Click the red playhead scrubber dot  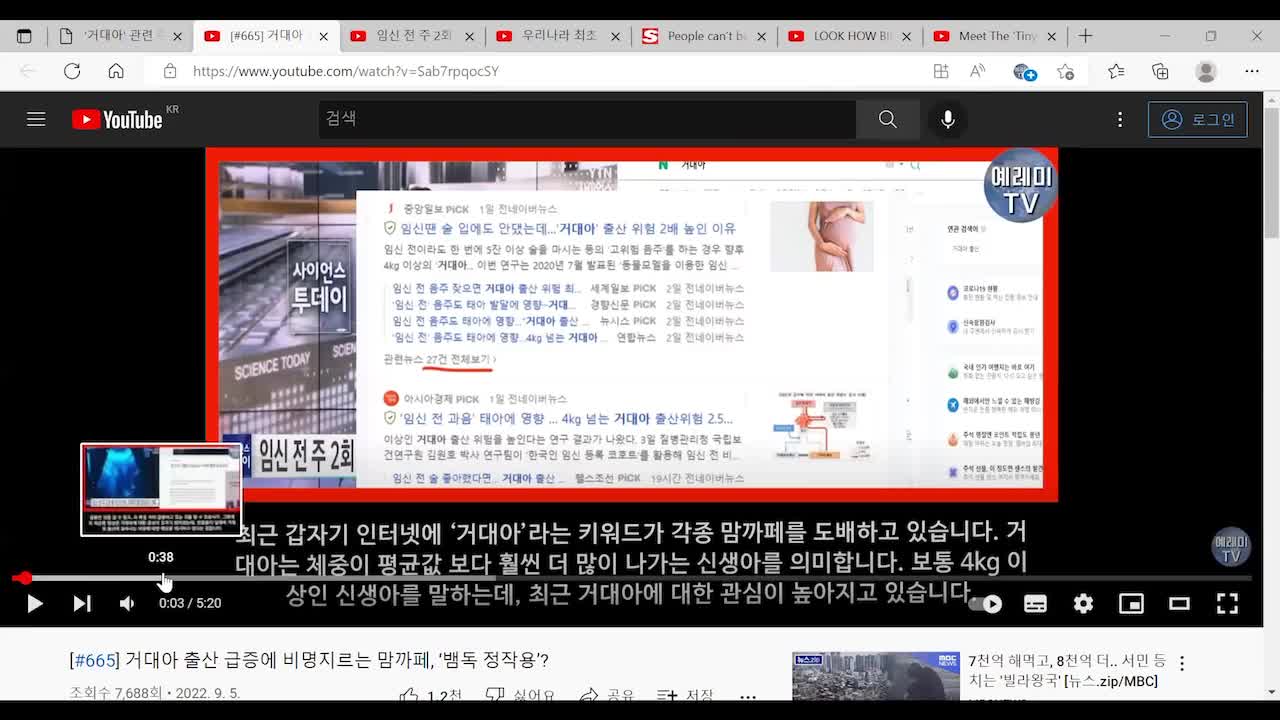coord(24,578)
